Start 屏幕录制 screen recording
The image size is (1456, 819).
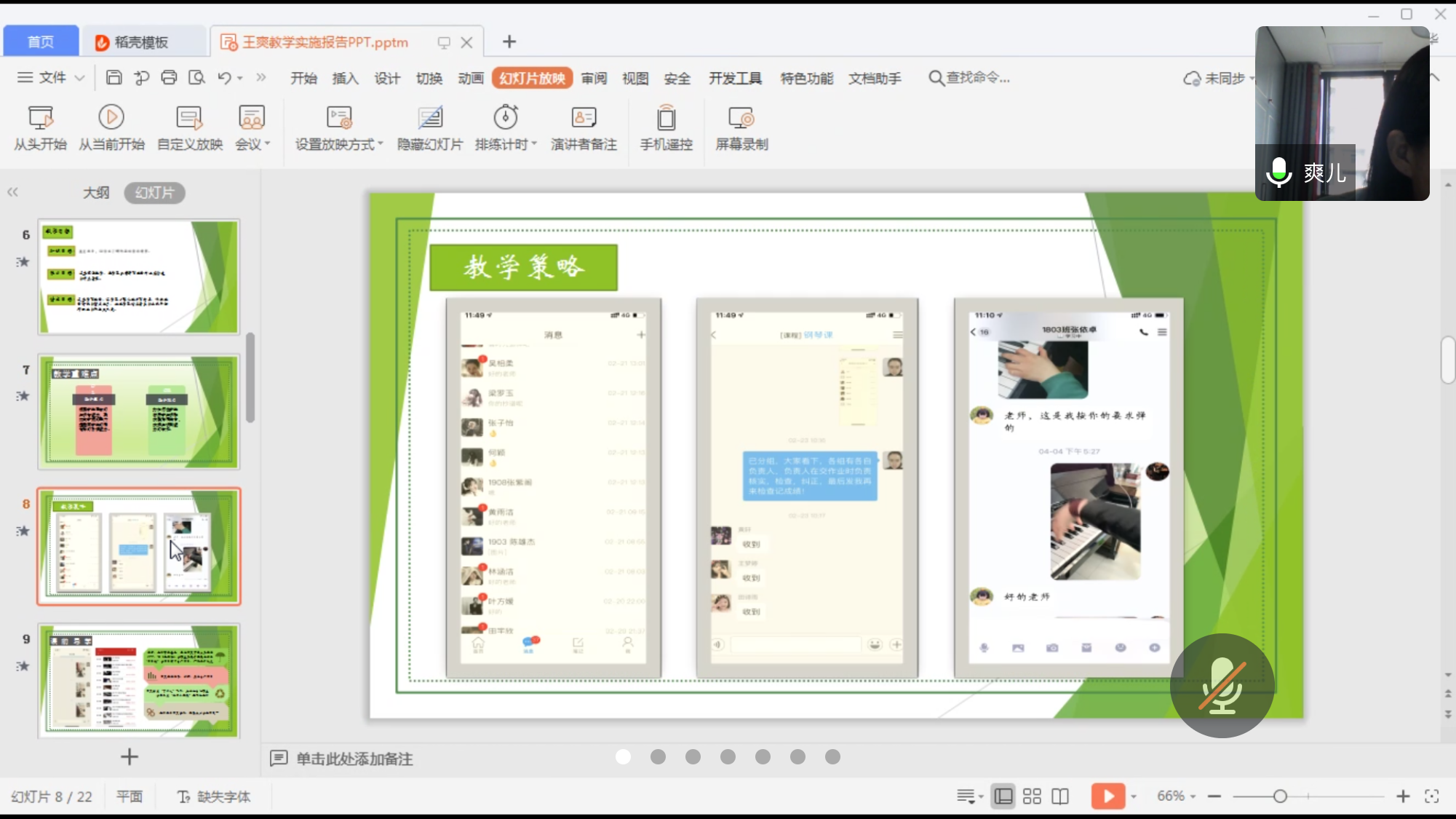pyautogui.click(x=741, y=118)
